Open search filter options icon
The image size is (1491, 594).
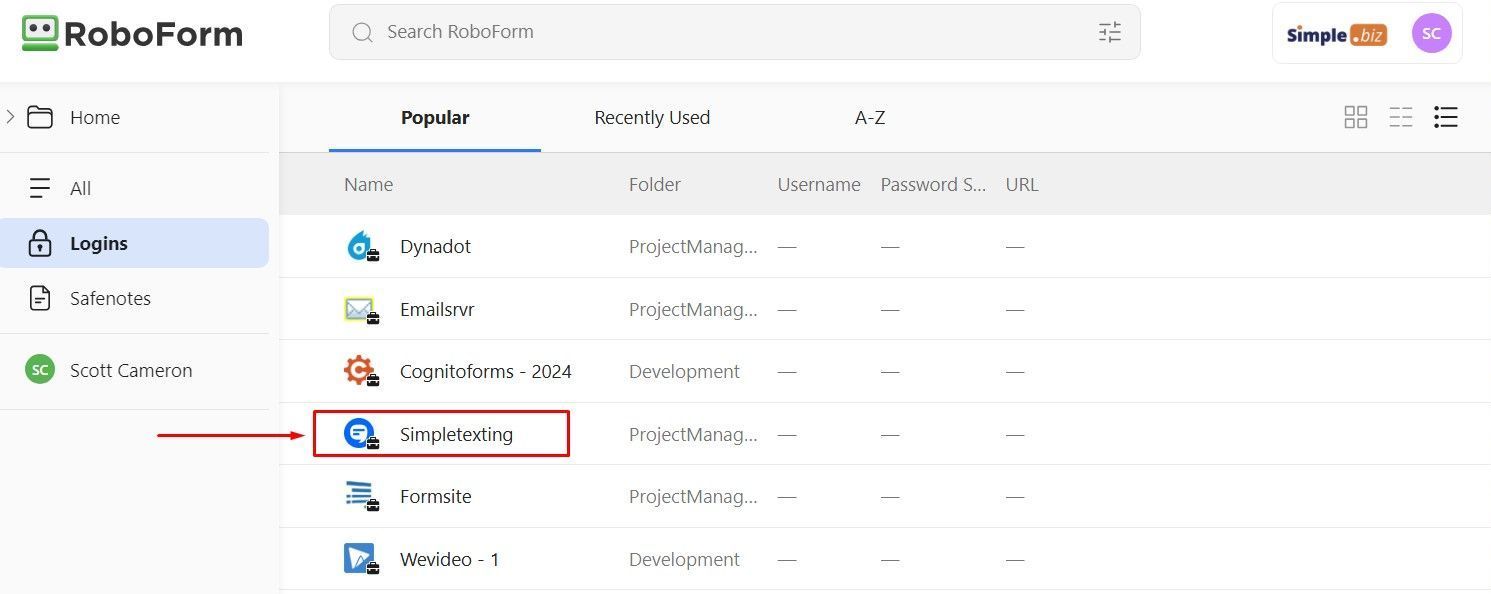1110,32
